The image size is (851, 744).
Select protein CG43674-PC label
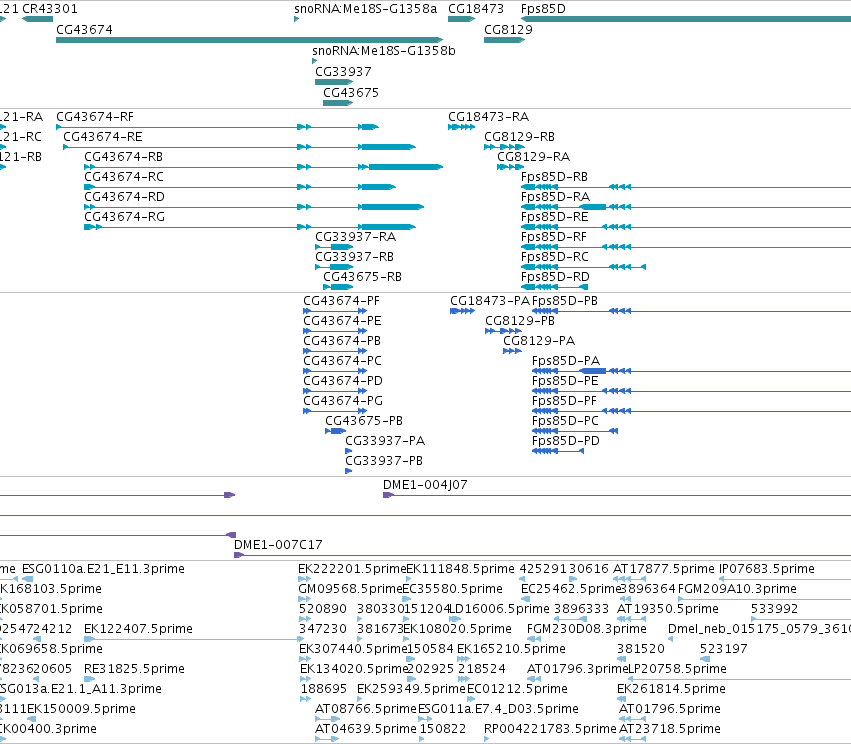(342, 361)
